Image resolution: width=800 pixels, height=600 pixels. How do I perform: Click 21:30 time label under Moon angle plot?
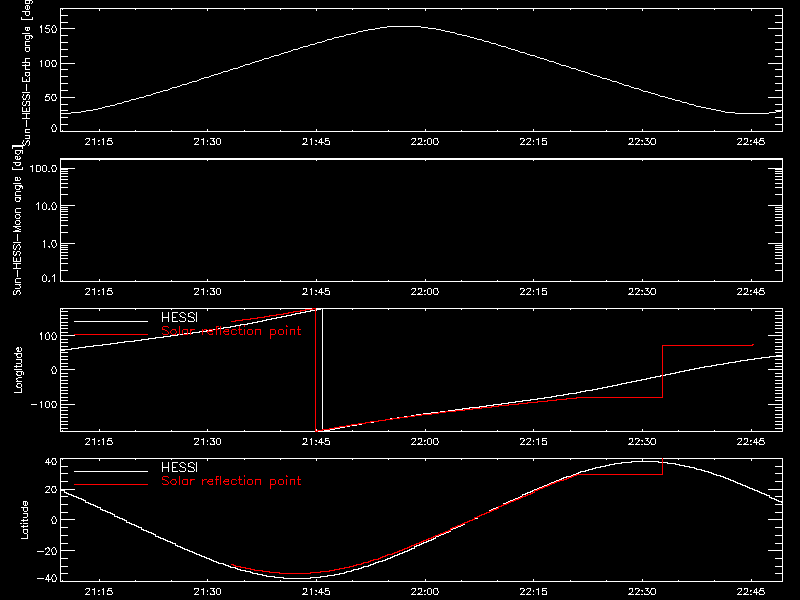pyautogui.click(x=207, y=292)
